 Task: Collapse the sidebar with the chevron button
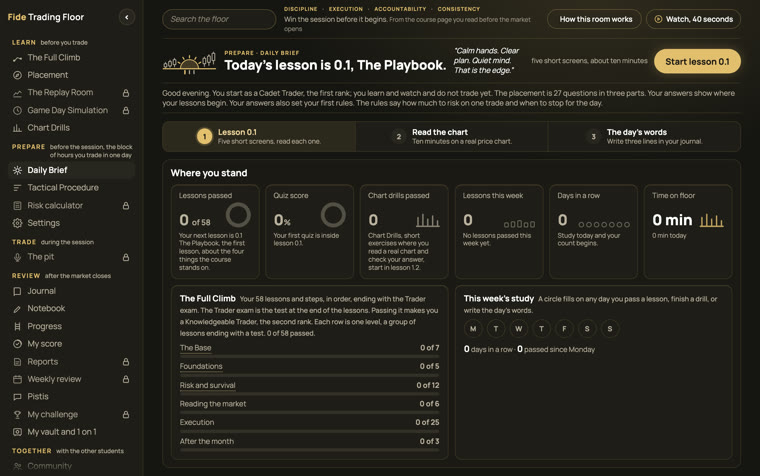click(127, 17)
